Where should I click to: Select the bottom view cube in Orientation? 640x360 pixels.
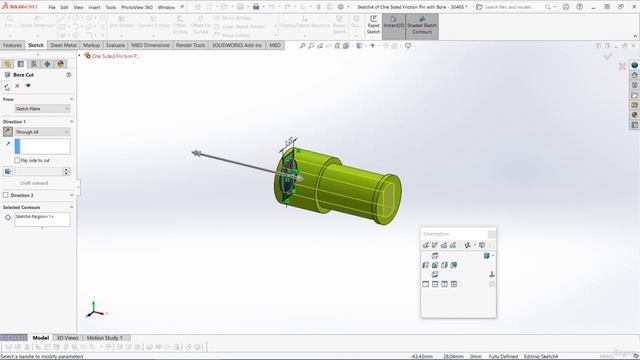click(x=435, y=274)
